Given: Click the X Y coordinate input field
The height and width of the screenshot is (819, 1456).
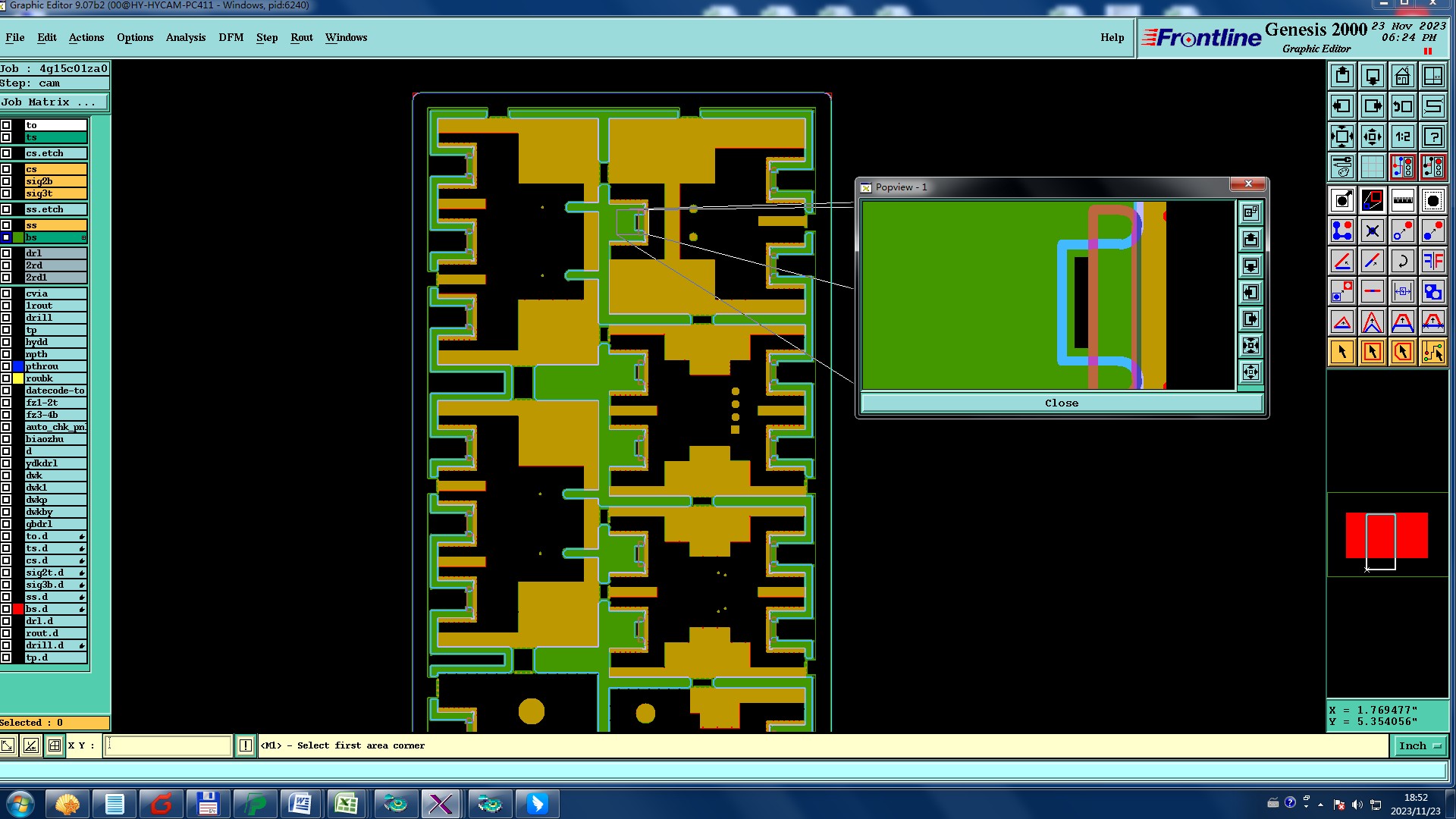Looking at the screenshot, I should coord(168,746).
